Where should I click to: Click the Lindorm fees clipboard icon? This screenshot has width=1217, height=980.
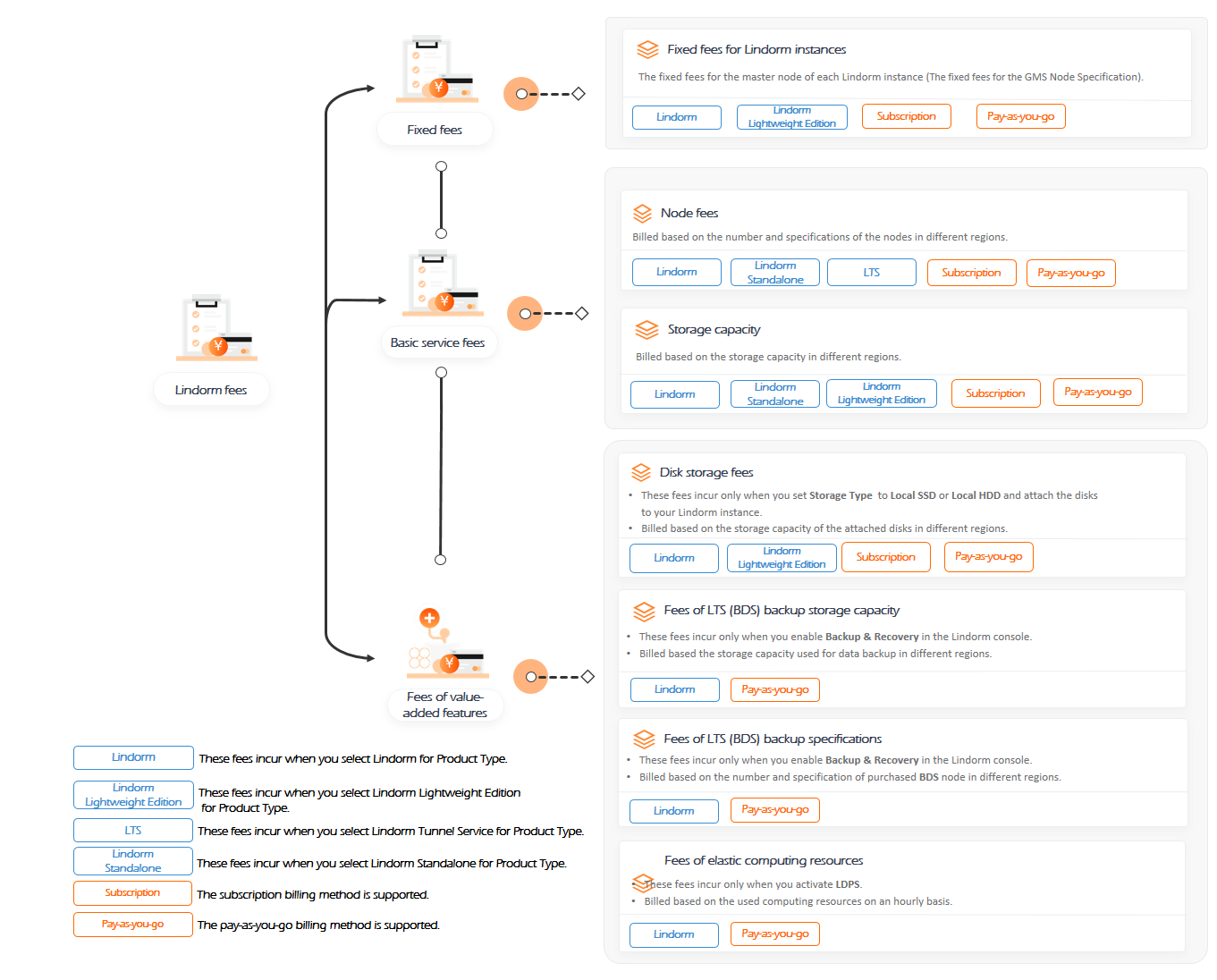pos(216,328)
